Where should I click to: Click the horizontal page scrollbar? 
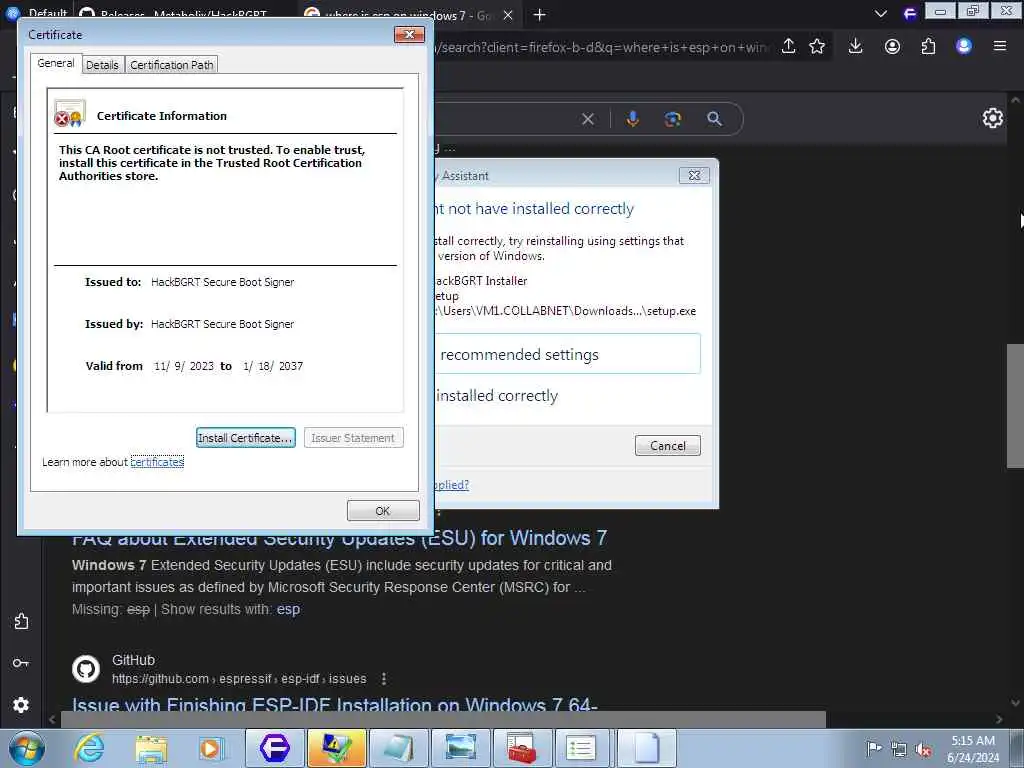pyautogui.click(x=443, y=719)
